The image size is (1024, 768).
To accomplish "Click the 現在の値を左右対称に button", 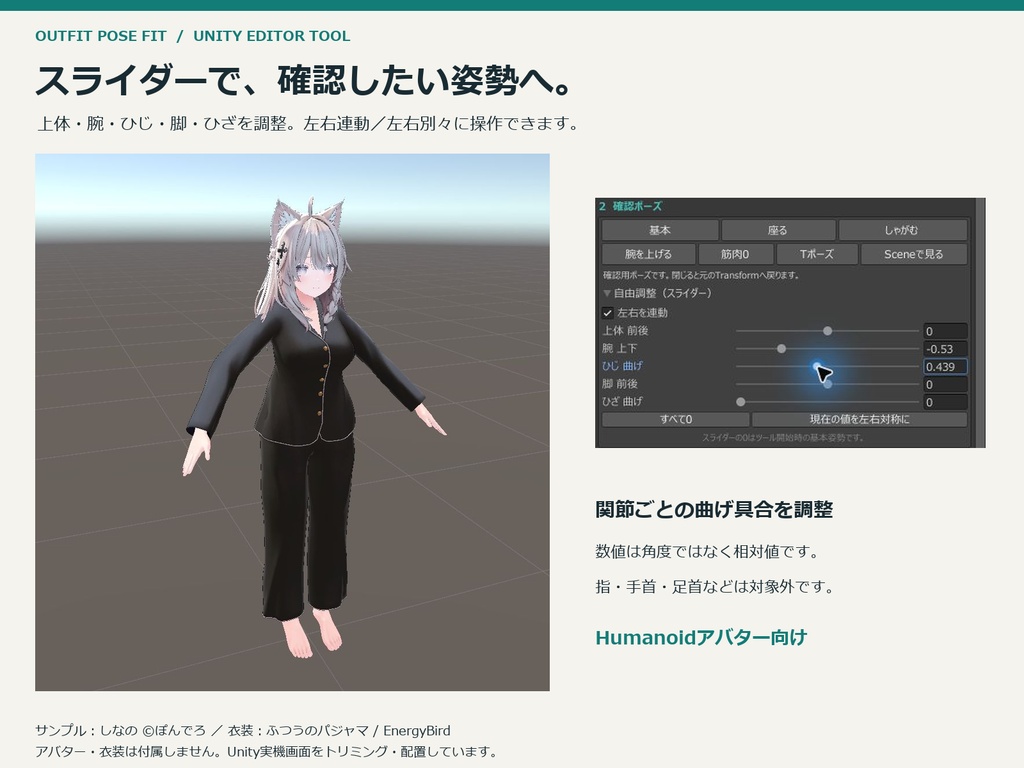I will click(859, 419).
